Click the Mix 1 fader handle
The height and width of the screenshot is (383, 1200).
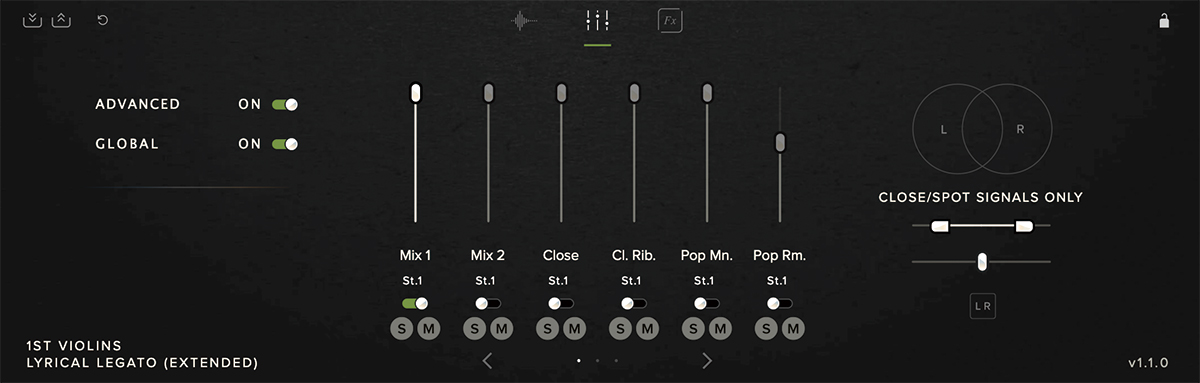[415, 93]
